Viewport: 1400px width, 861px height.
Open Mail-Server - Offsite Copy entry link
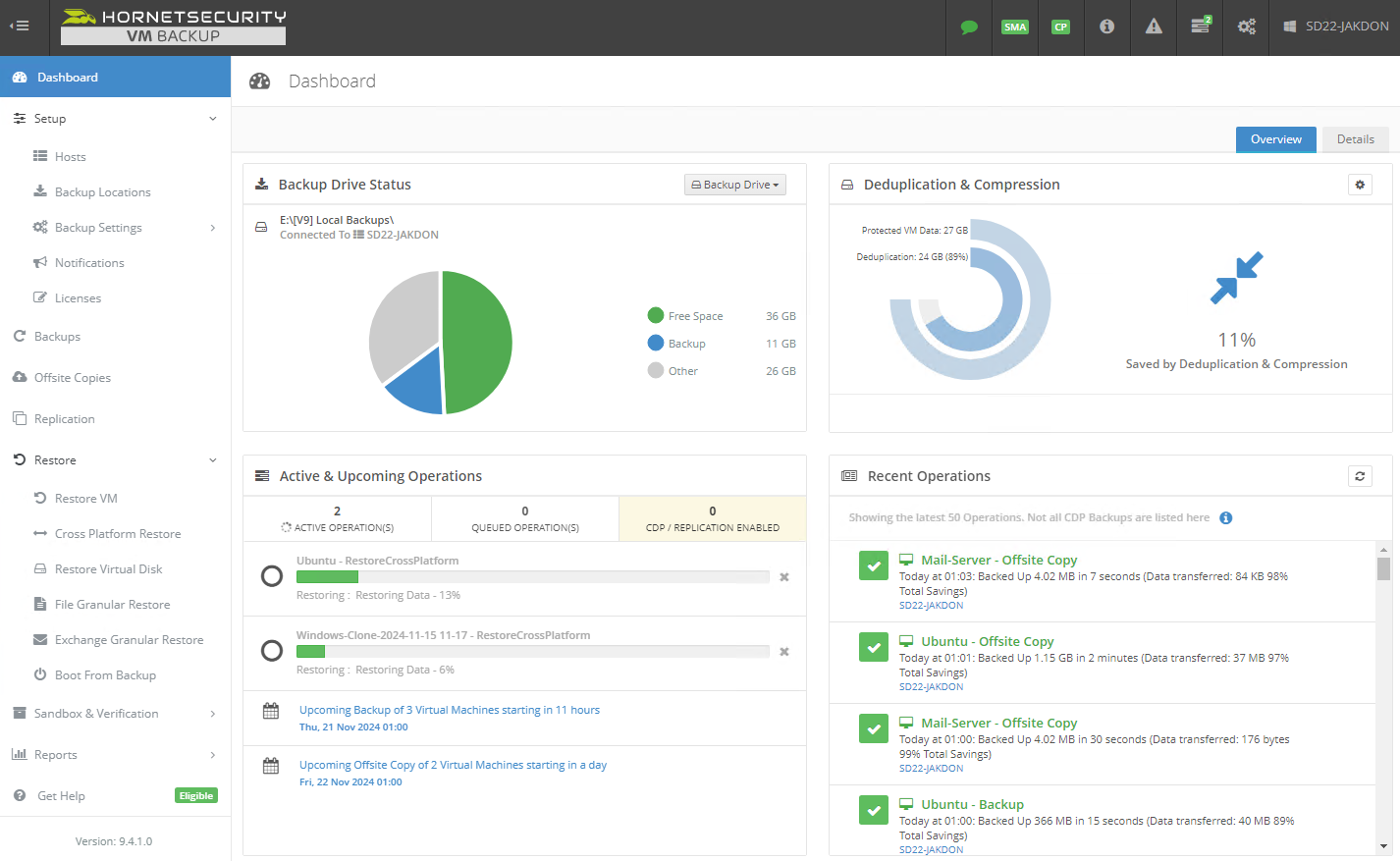click(998, 560)
